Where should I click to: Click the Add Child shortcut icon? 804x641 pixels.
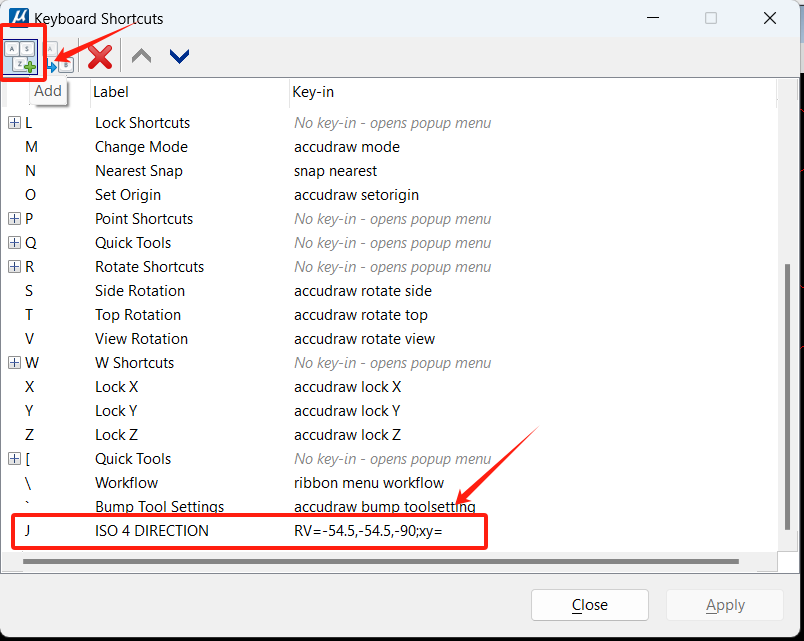point(59,58)
